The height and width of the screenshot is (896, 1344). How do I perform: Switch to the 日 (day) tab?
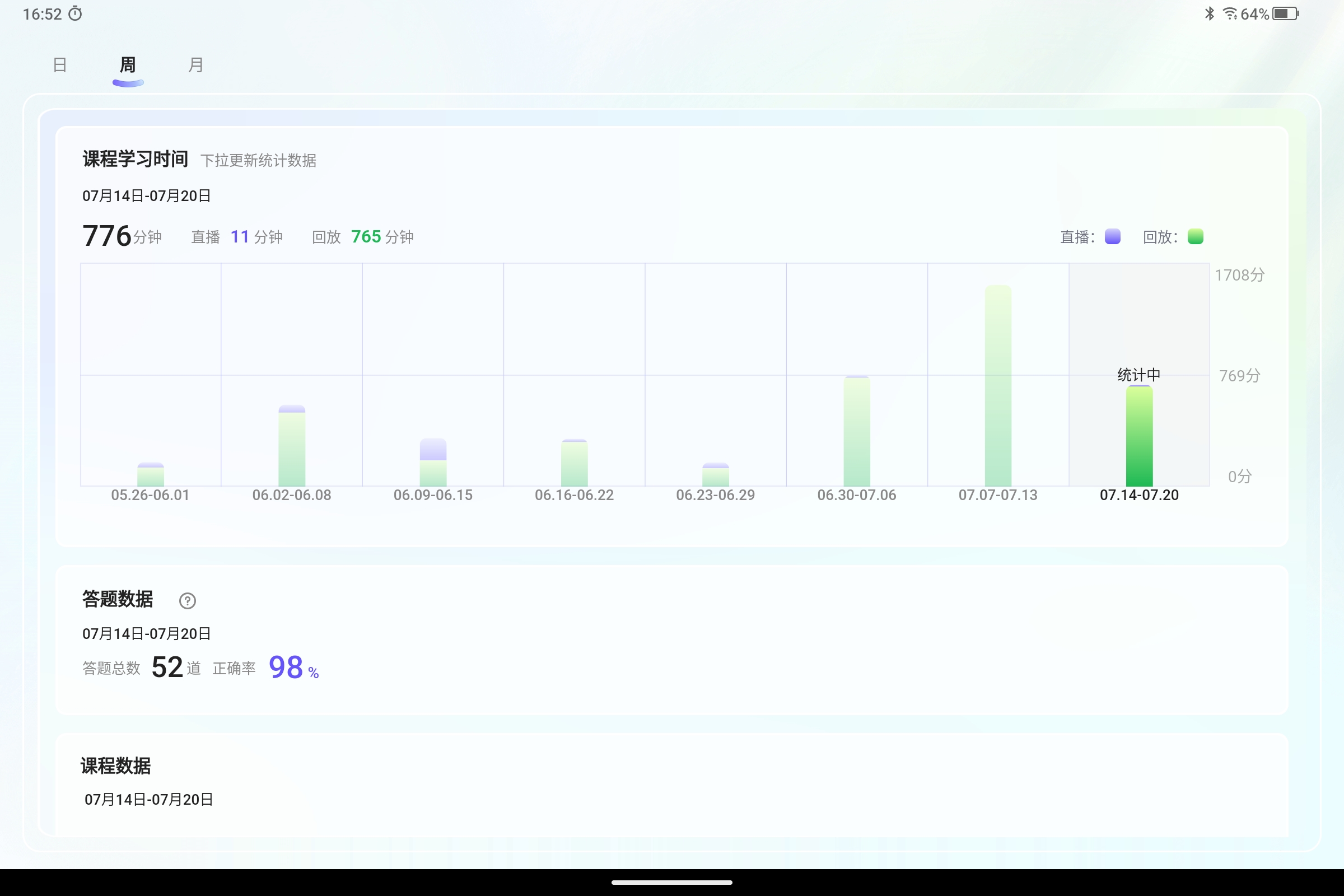pyautogui.click(x=60, y=65)
